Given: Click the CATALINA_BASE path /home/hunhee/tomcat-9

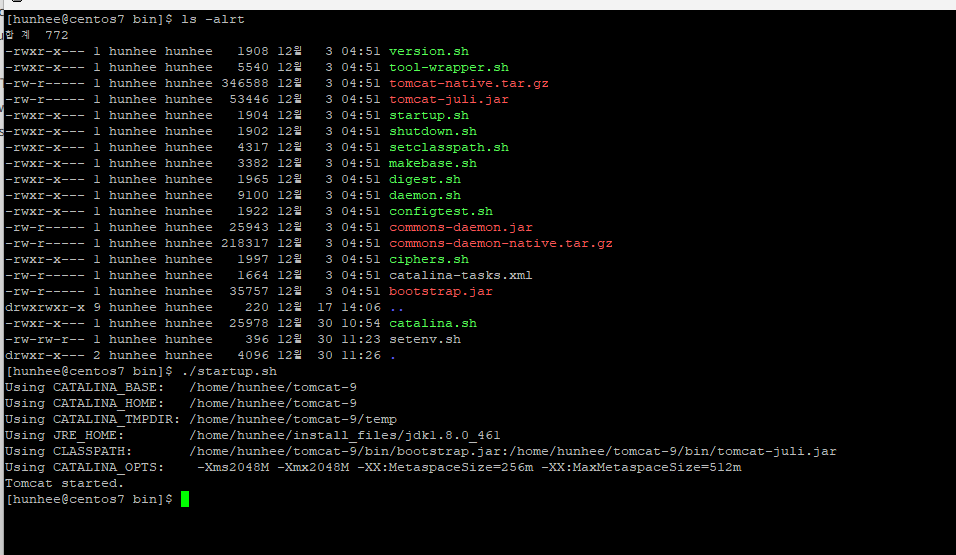Looking at the screenshot, I should coord(273,387).
